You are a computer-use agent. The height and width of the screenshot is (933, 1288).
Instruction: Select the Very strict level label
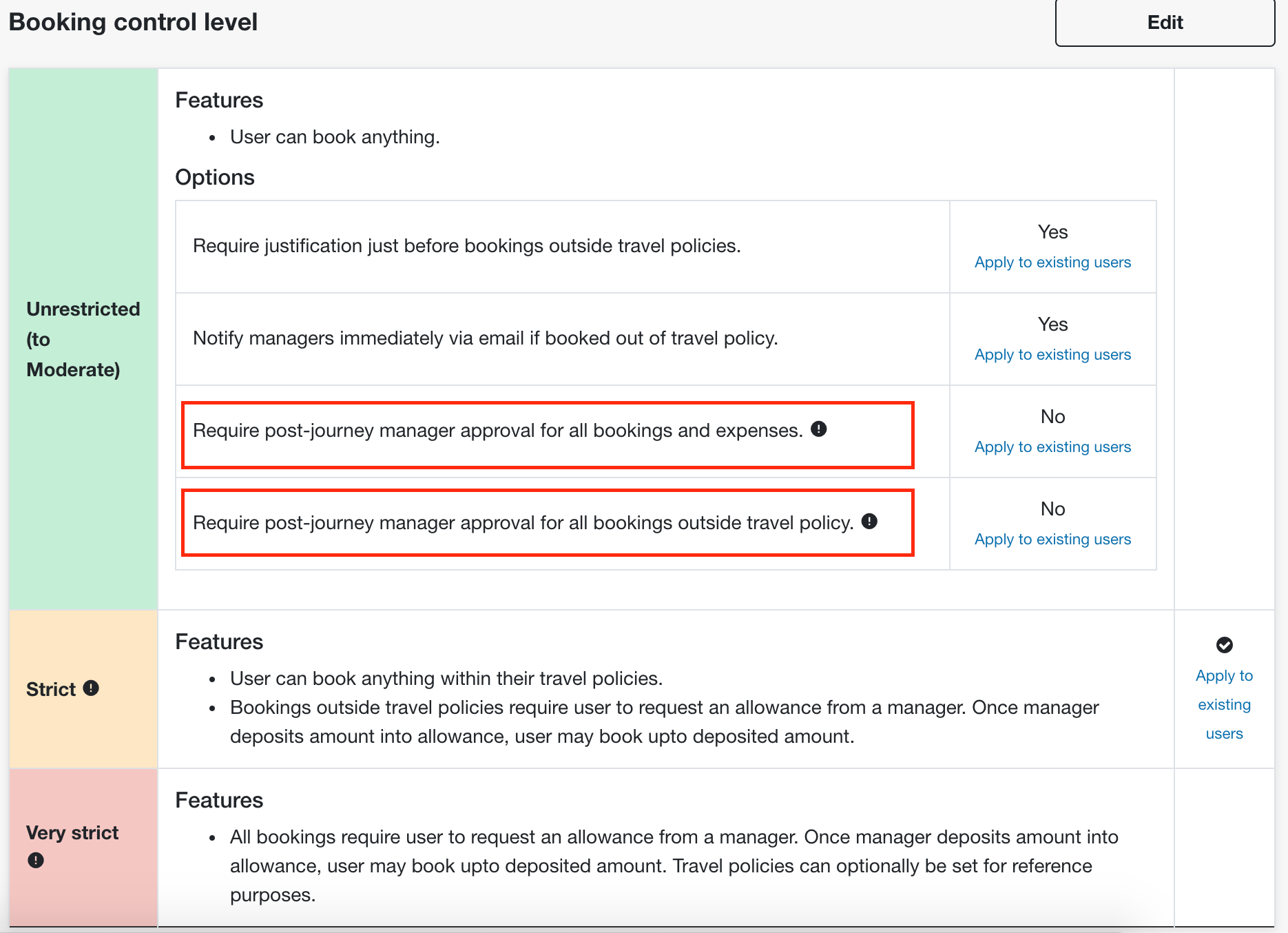(x=72, y=833)
